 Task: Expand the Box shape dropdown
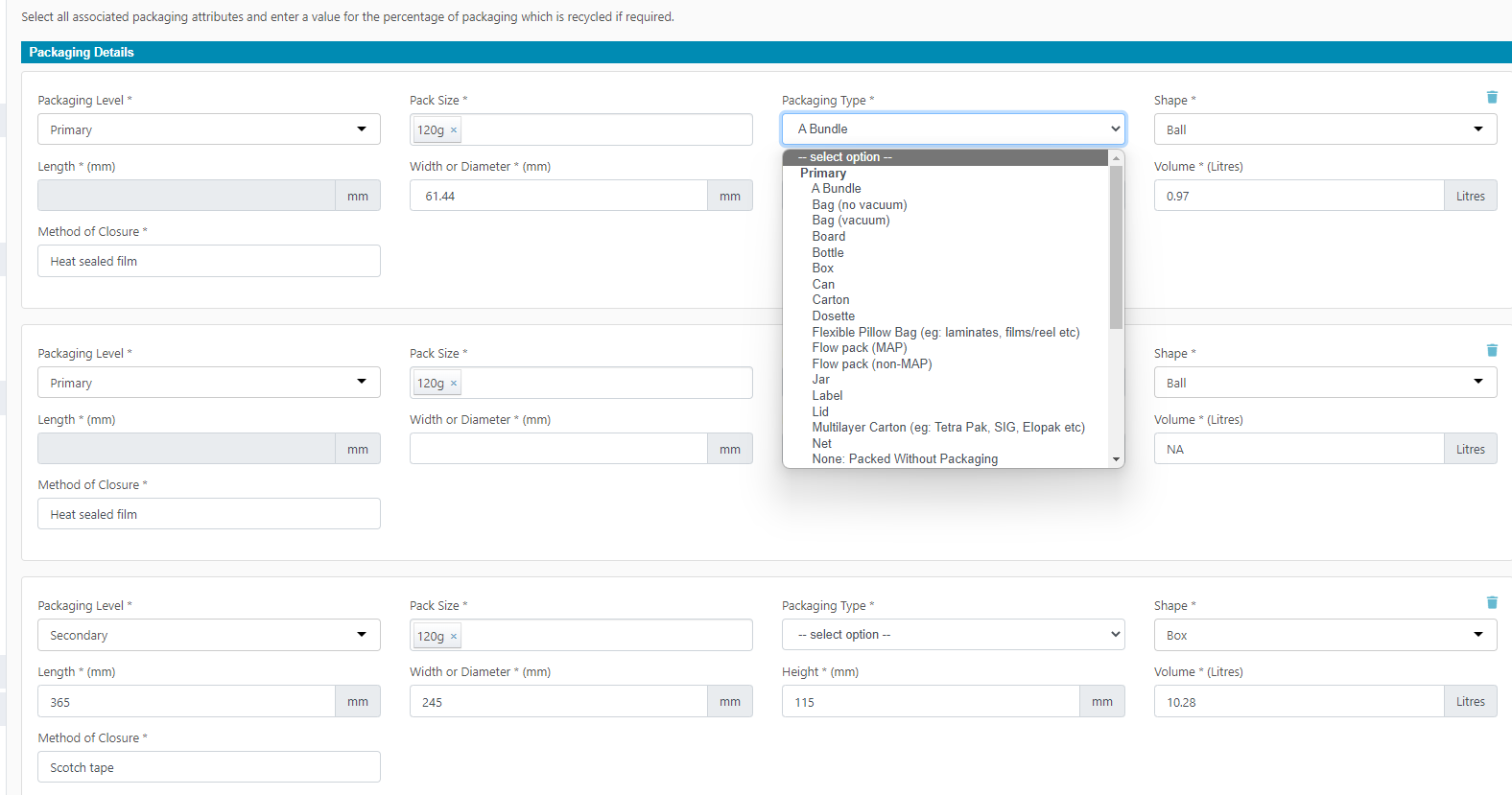pyautogui.click(x=1324, y=635)
